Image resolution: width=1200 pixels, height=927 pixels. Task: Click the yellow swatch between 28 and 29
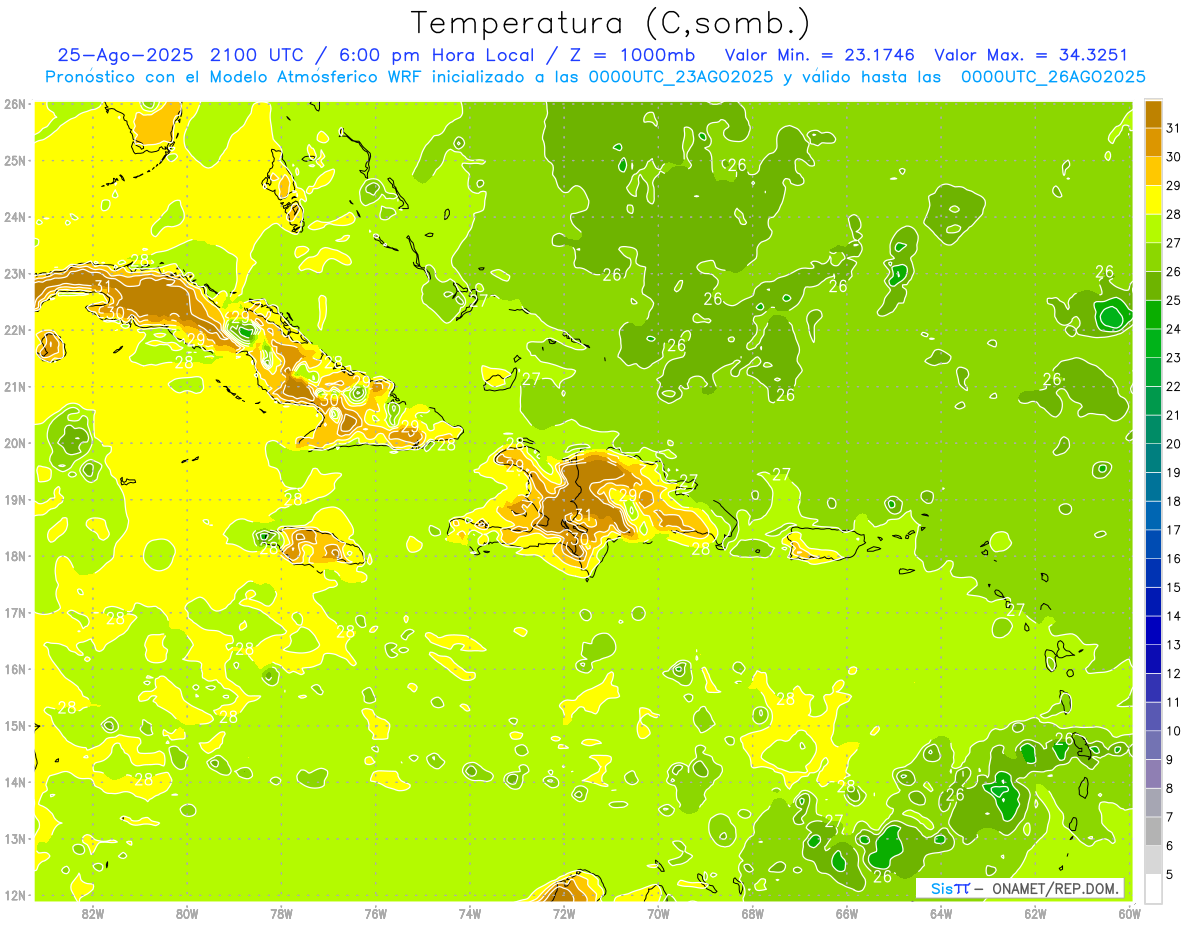[x=1153, y=200]
